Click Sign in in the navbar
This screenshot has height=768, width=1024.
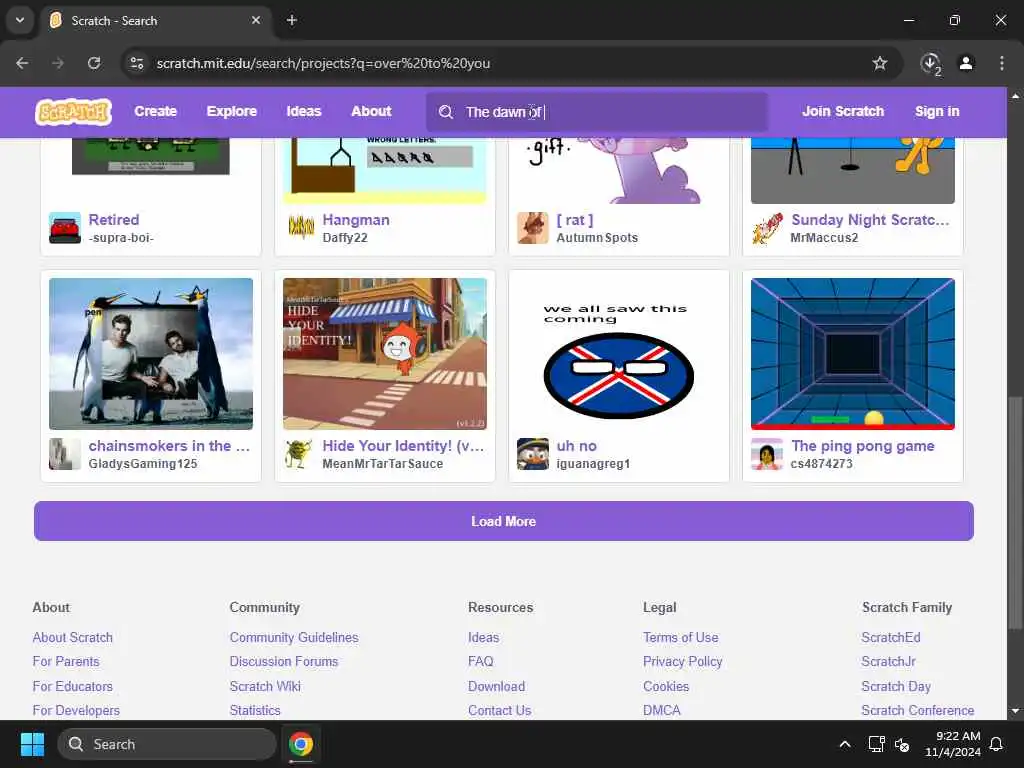(x=937, y=112)
